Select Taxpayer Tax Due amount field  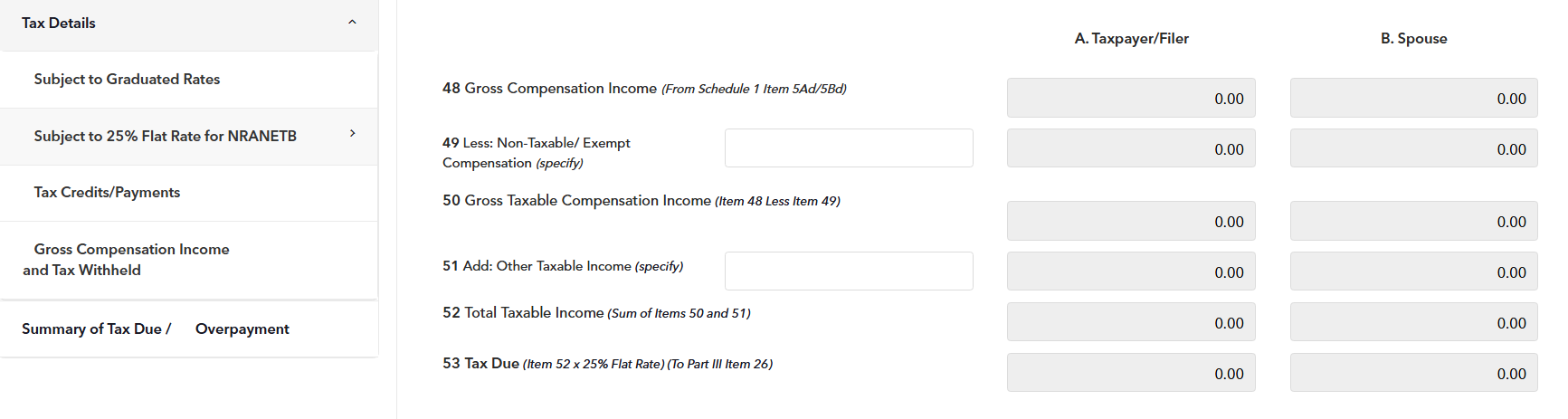click(1130, 374)
